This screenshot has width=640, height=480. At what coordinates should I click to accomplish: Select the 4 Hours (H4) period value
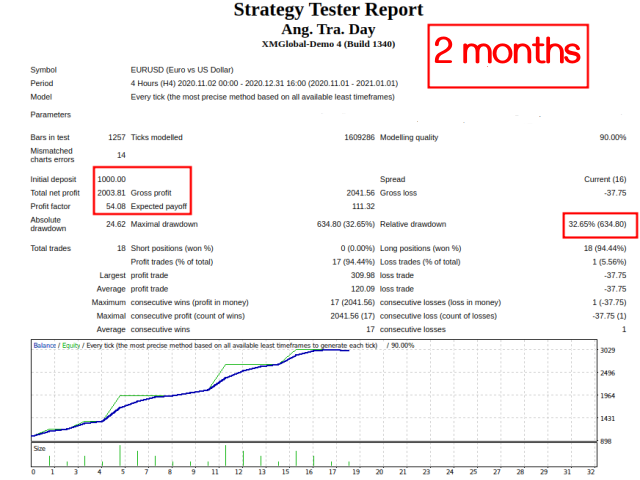point(264,83)
